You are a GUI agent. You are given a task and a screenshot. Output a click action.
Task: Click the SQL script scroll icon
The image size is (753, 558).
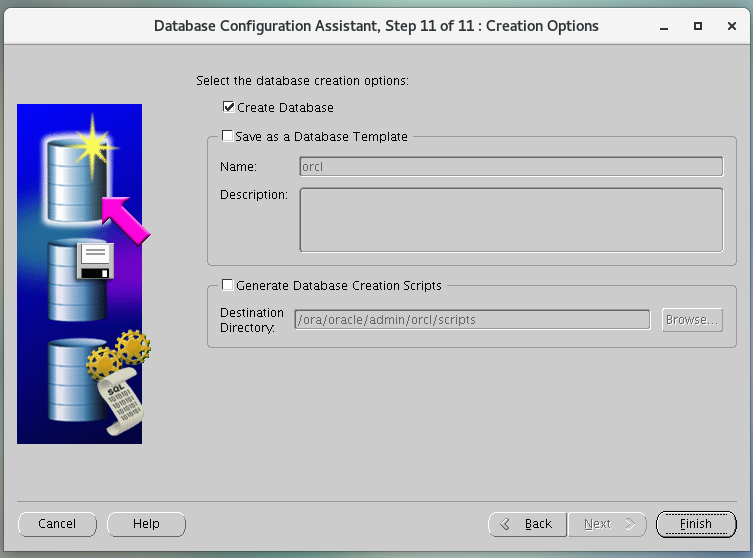[121, 401]
